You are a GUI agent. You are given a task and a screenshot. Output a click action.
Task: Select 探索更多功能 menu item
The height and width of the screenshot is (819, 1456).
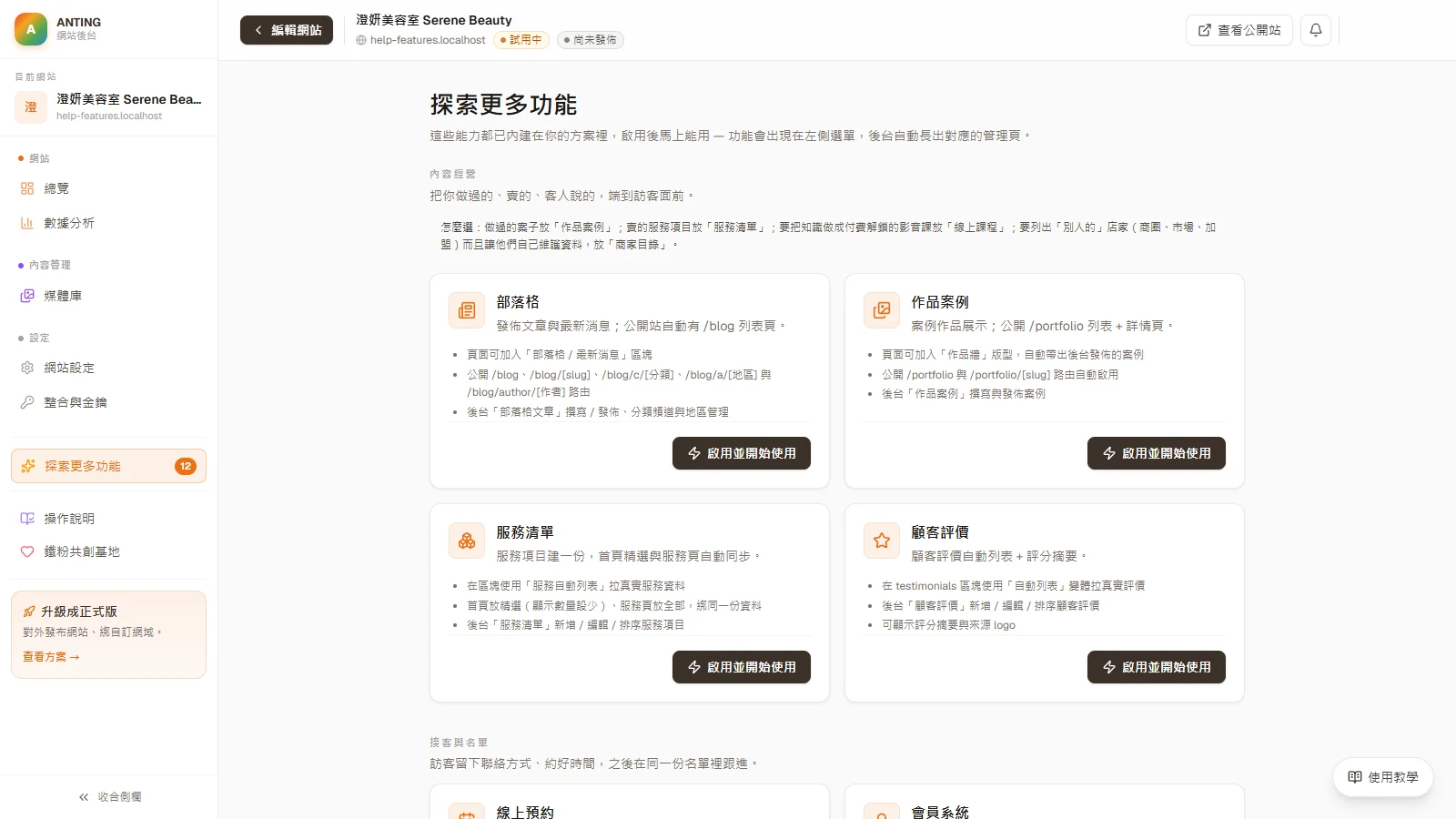[x=108, y=466]
